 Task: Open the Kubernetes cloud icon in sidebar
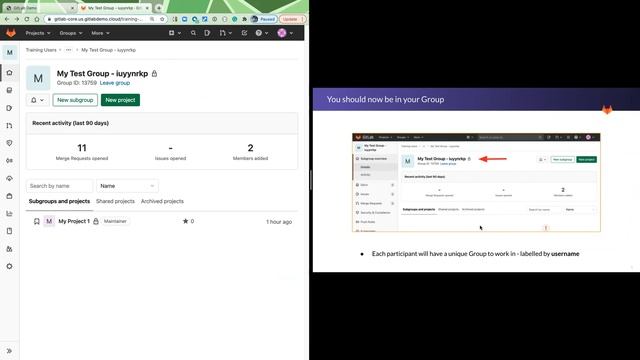9,178
